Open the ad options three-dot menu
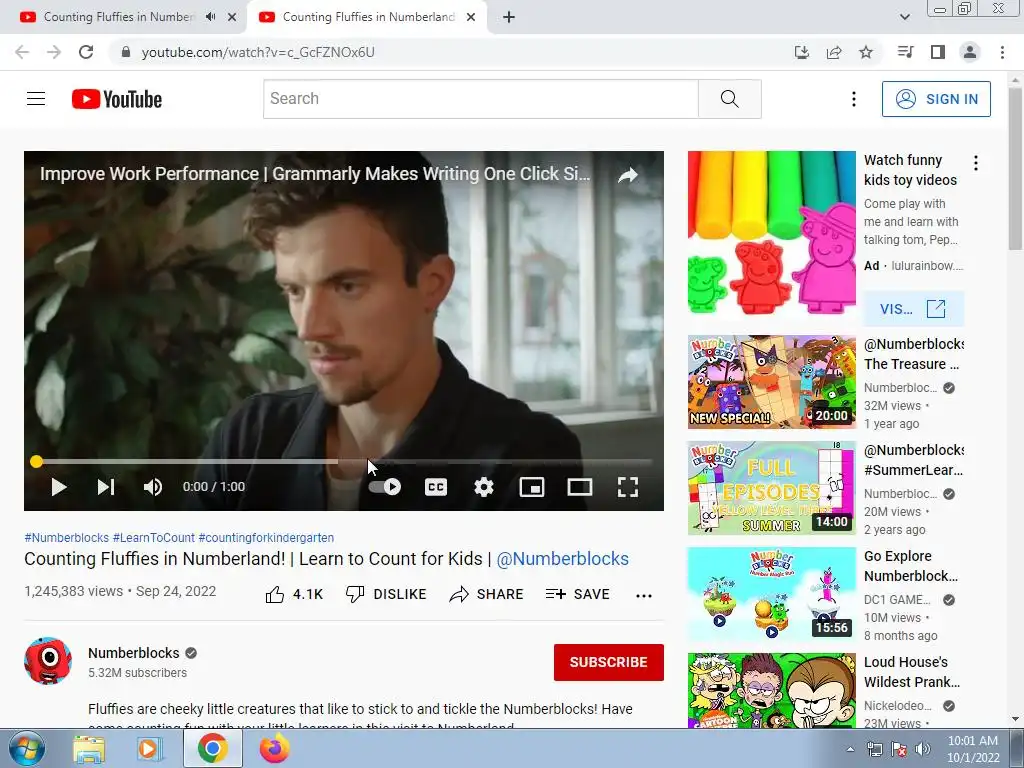Screen dimensions: 1024x768 point(976,163)
